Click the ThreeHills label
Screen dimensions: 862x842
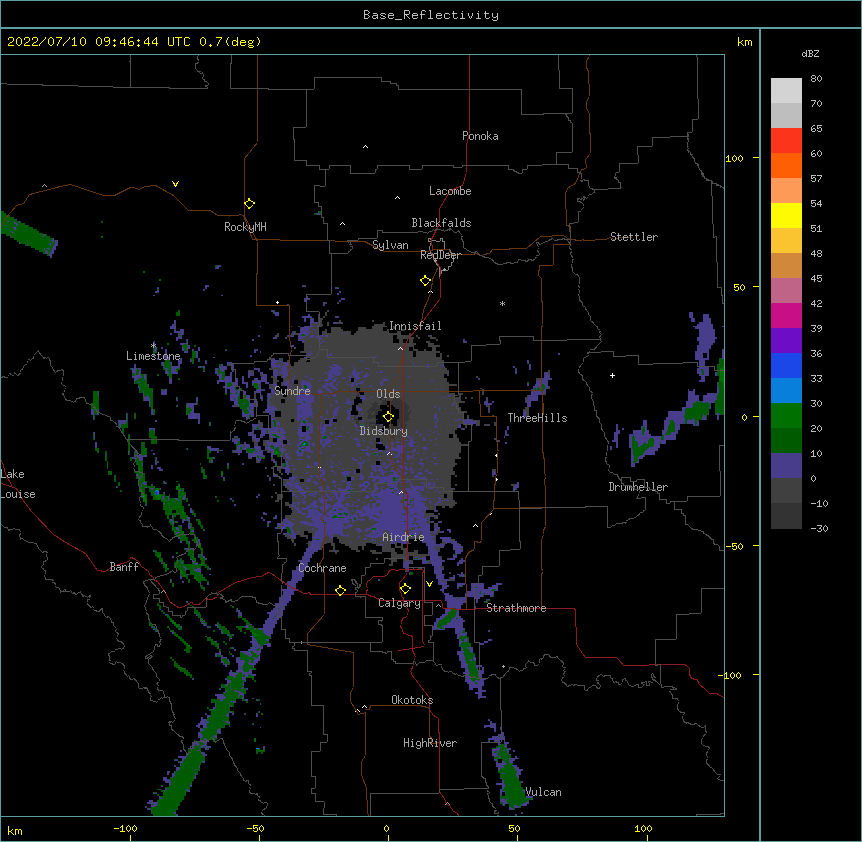537,418
